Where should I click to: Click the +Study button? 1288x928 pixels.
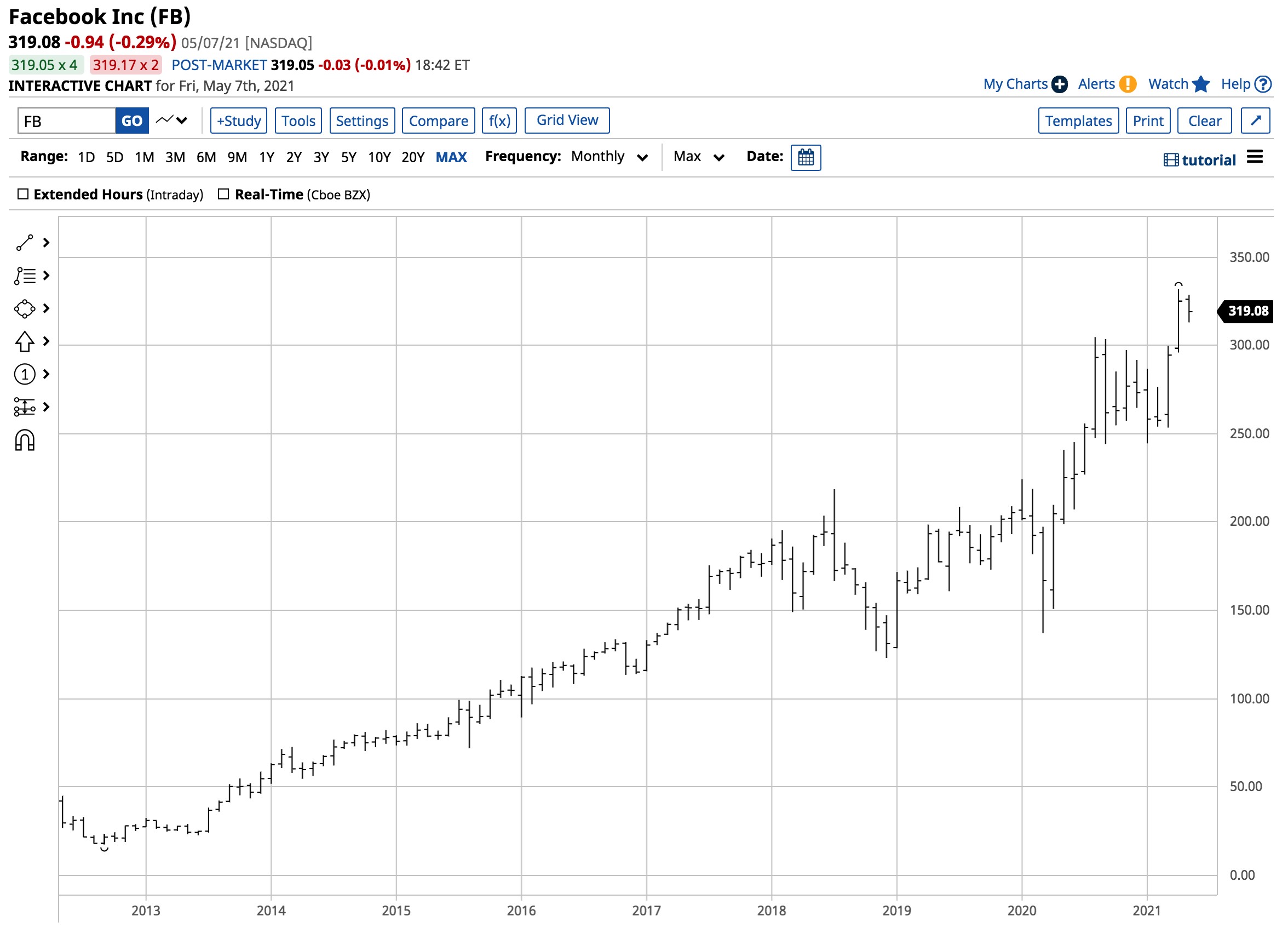click(x=239, y=121)
